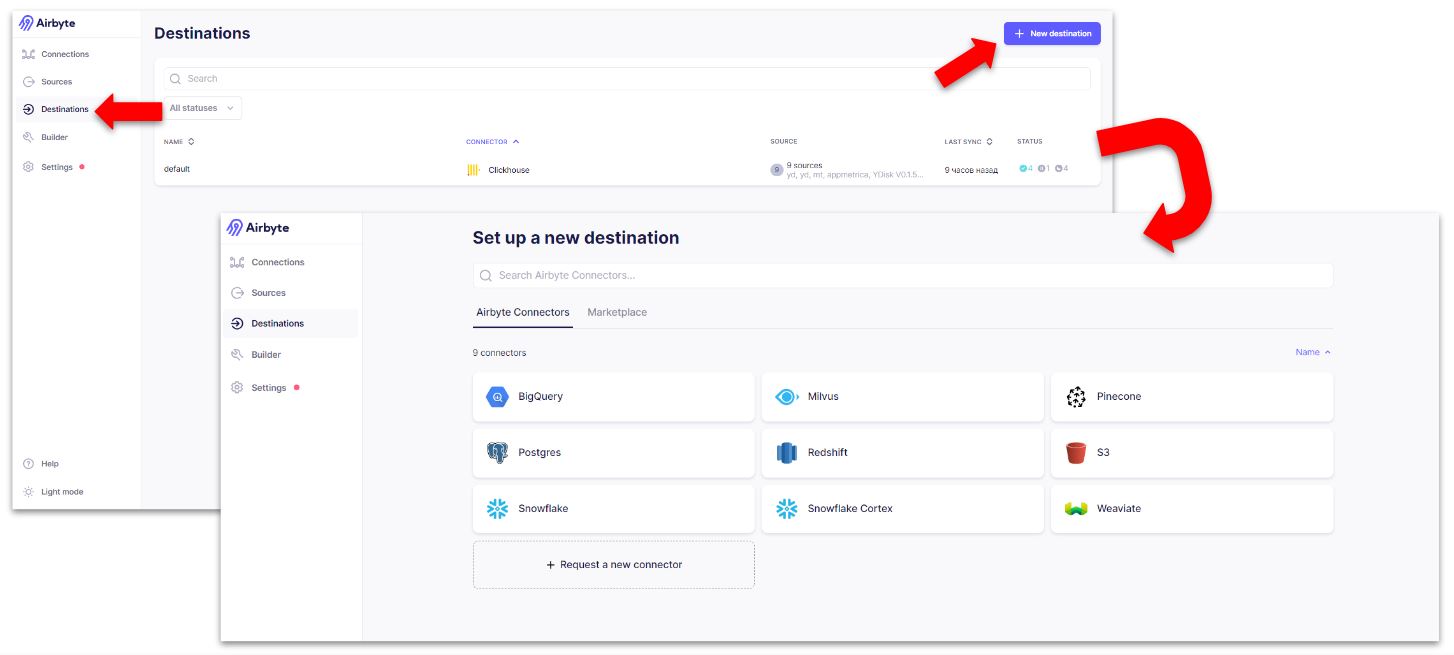The width and height of the screenshot is (1454, 655).
Task: Click the Airbyte logo in the setup window
Action: pyautogui.click(x=258, y=228)
